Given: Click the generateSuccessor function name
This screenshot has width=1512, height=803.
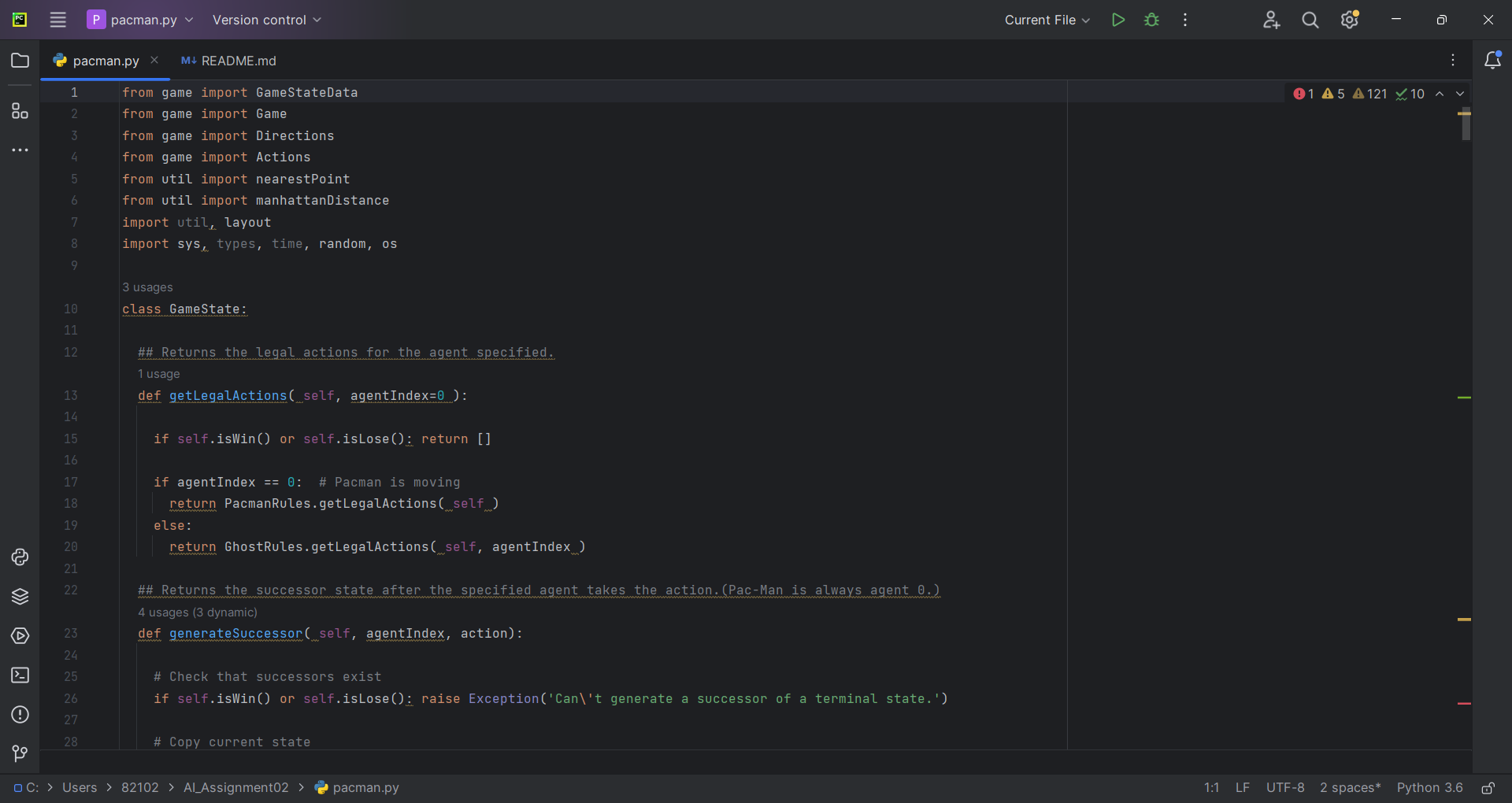Looking at the screenshot, I should pos(236,633).
